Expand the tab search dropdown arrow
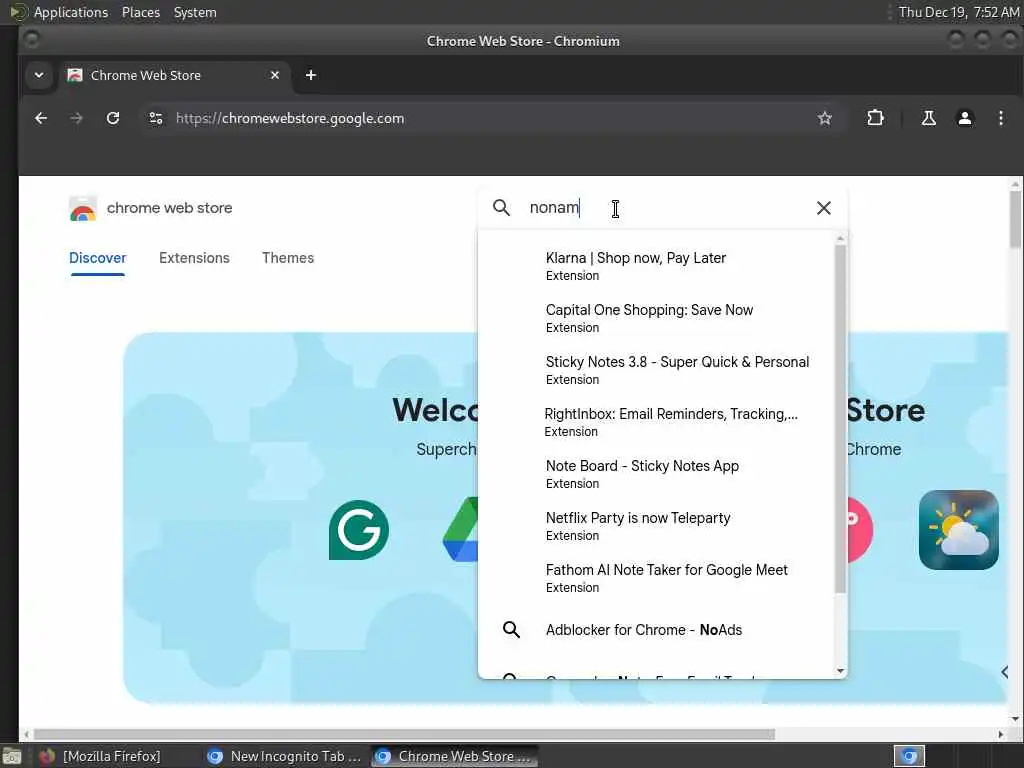The height and width of the screenshot is (768, 1024). pos(39,75)
